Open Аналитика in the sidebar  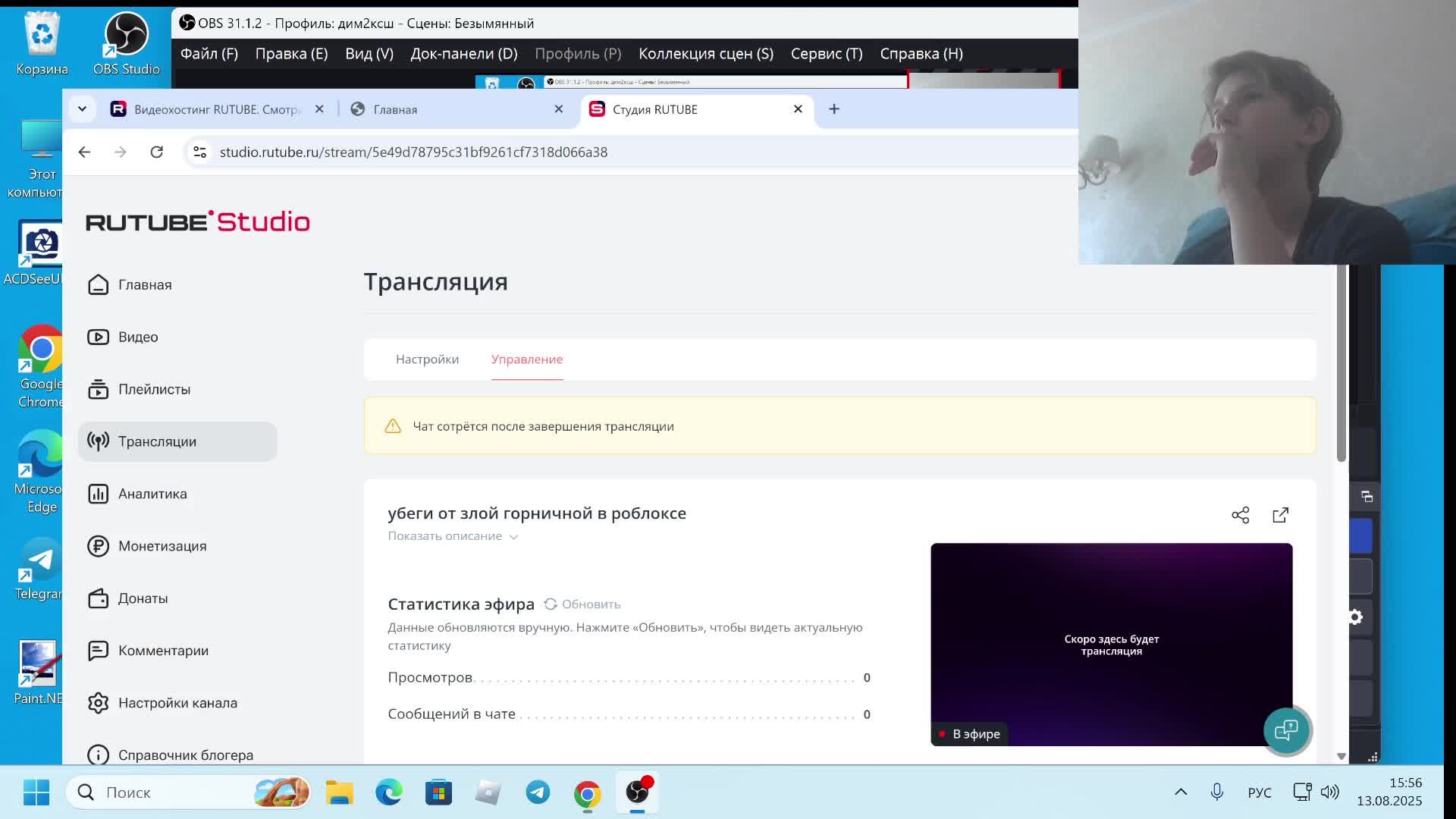[152, 494]
